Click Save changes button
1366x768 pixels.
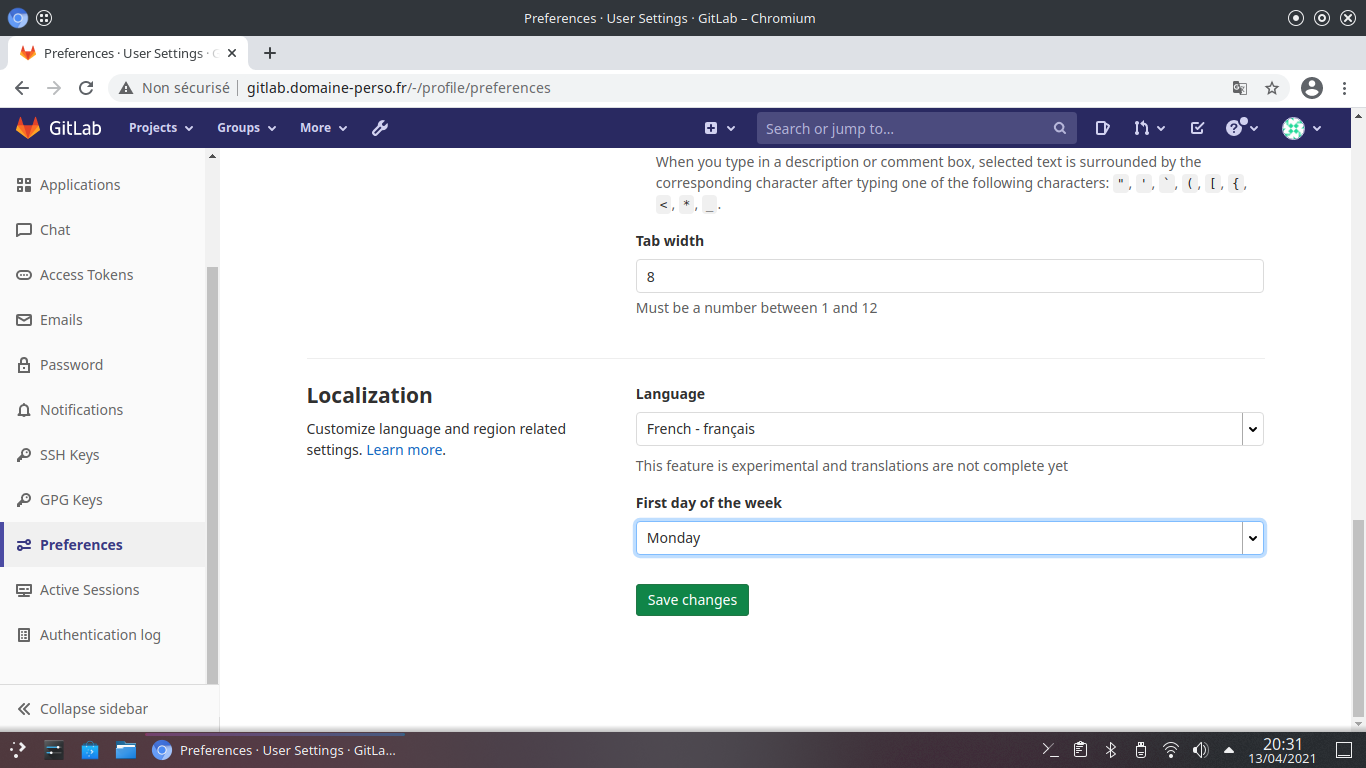(692, 600)
